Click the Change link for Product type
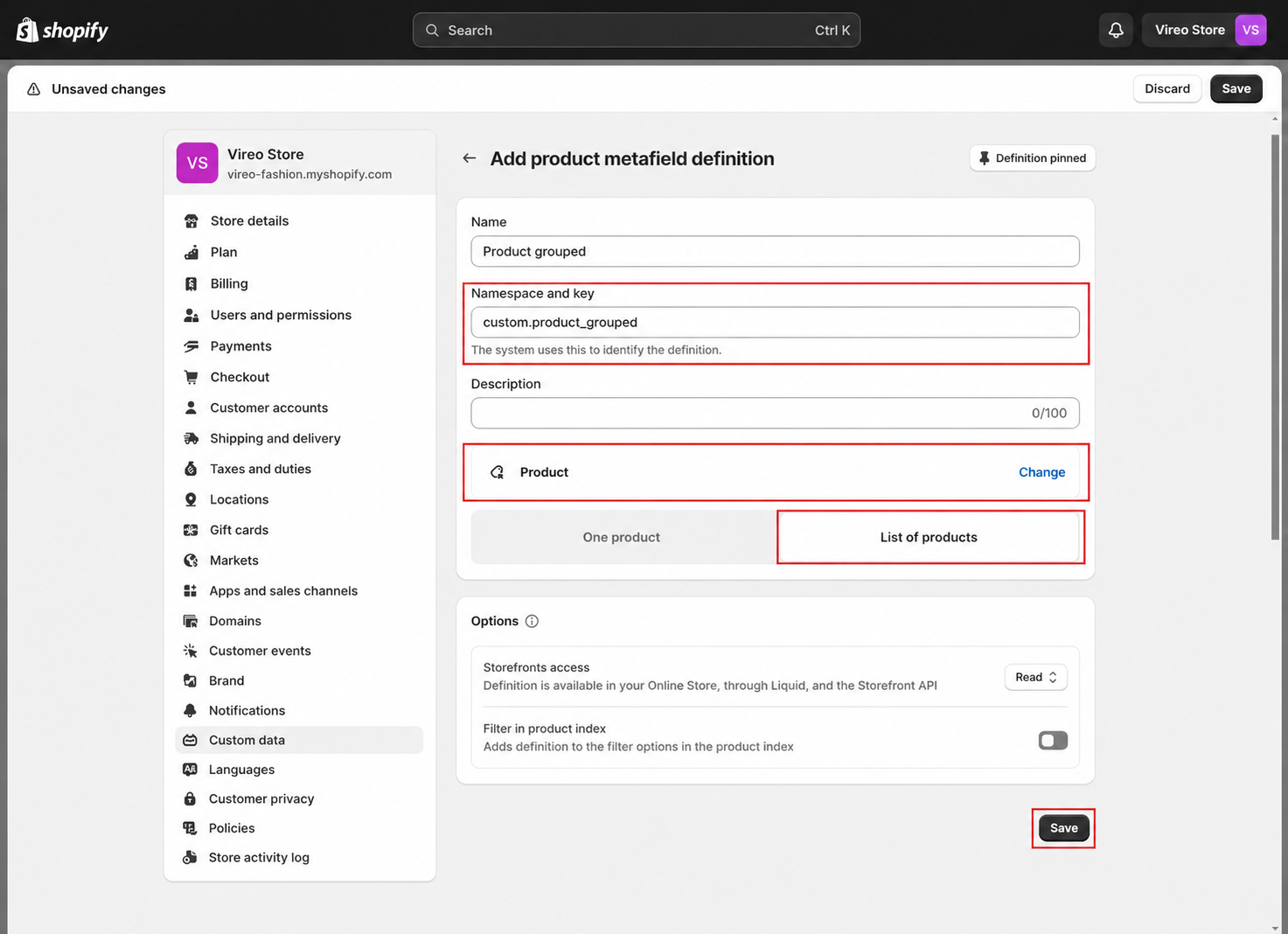Image resolution: width=1288 pixels, height=934 pixels. [x=1041, y=472]
